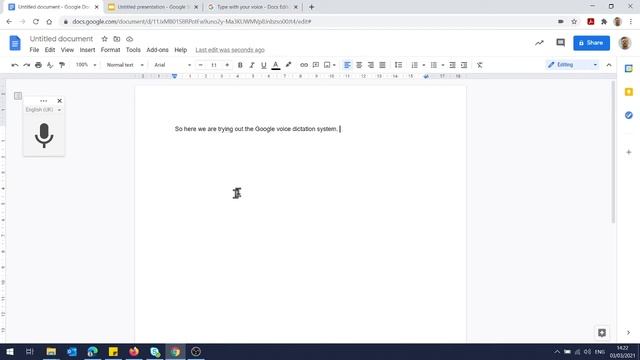Increase font size with plus button
Viewport: 640px width, 360px height.
click(227, 65)
